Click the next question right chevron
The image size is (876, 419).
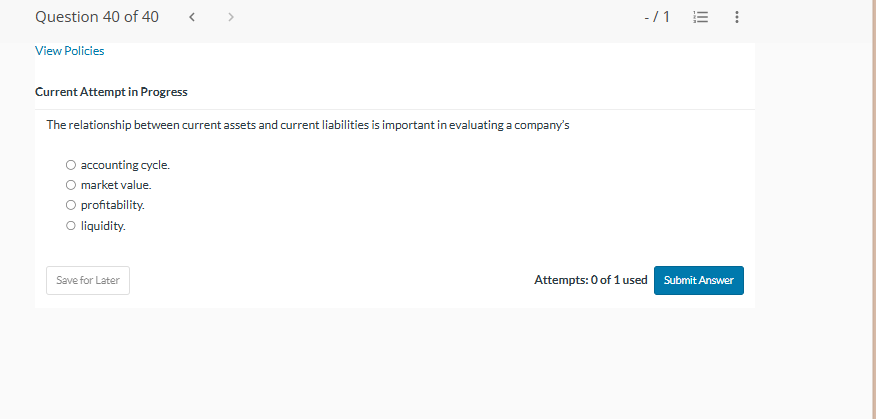click(x=229, y=17)
